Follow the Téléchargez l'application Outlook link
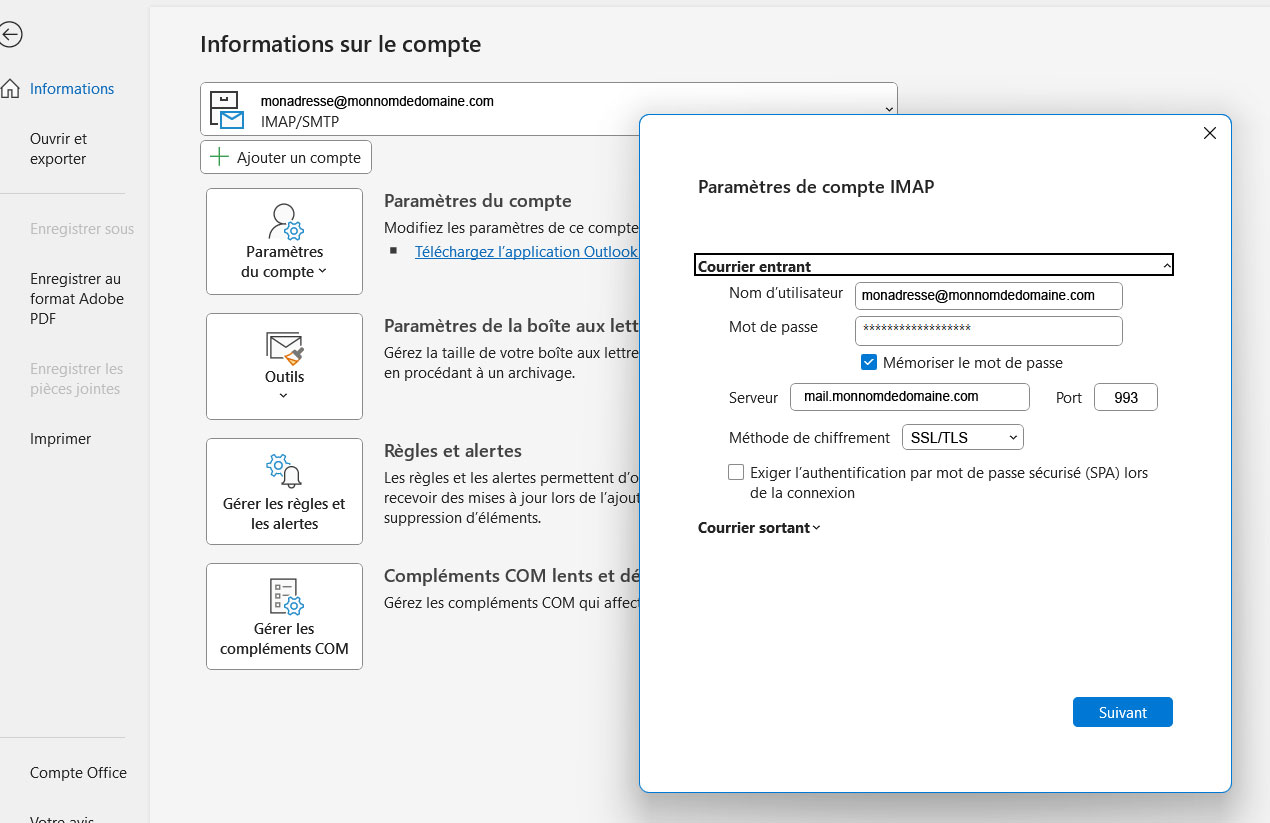 [x=525, y=252]
